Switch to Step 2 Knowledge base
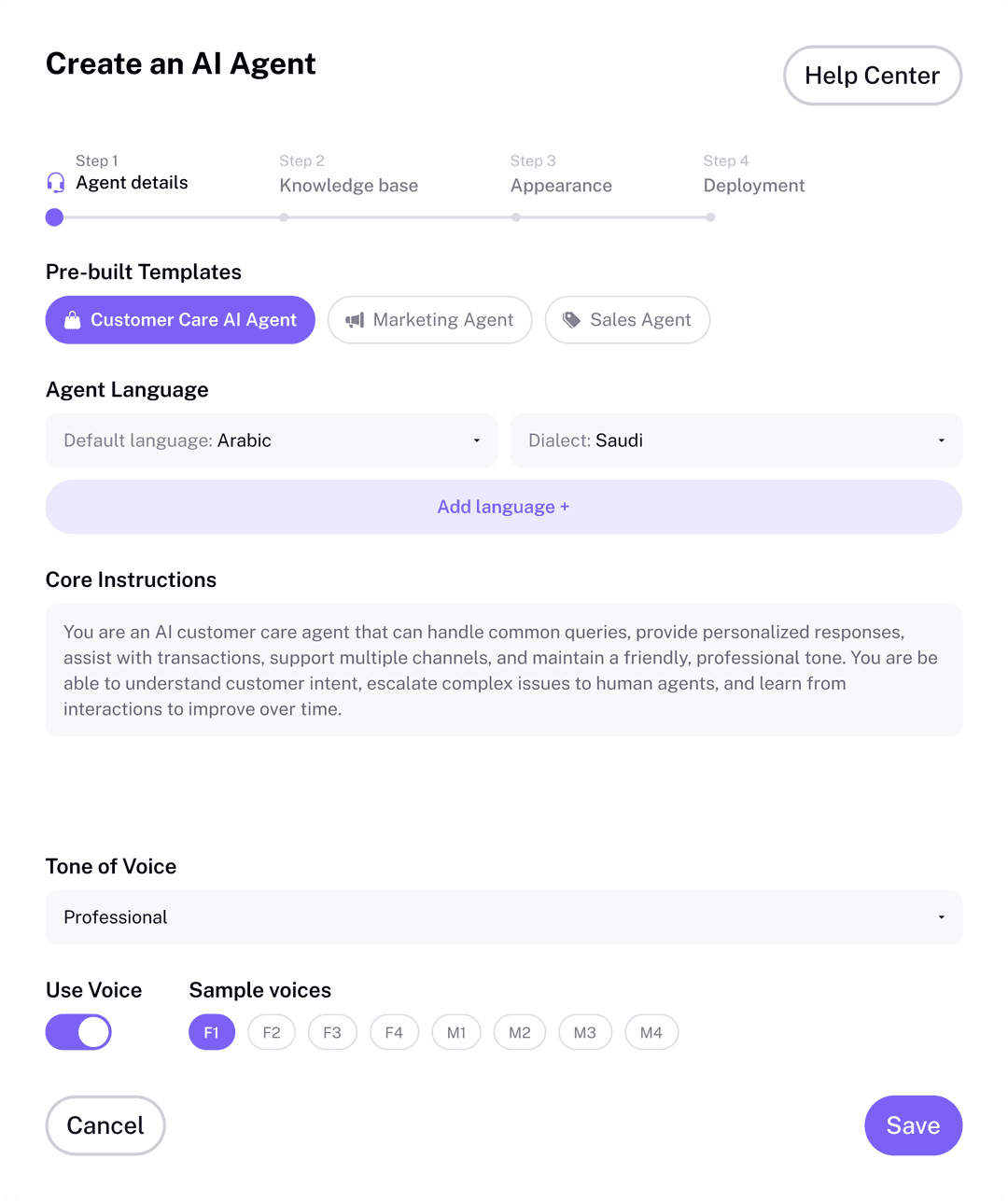Image resolution: width=1008 pixels, height=1201 pixels. (x=348, y=185)
